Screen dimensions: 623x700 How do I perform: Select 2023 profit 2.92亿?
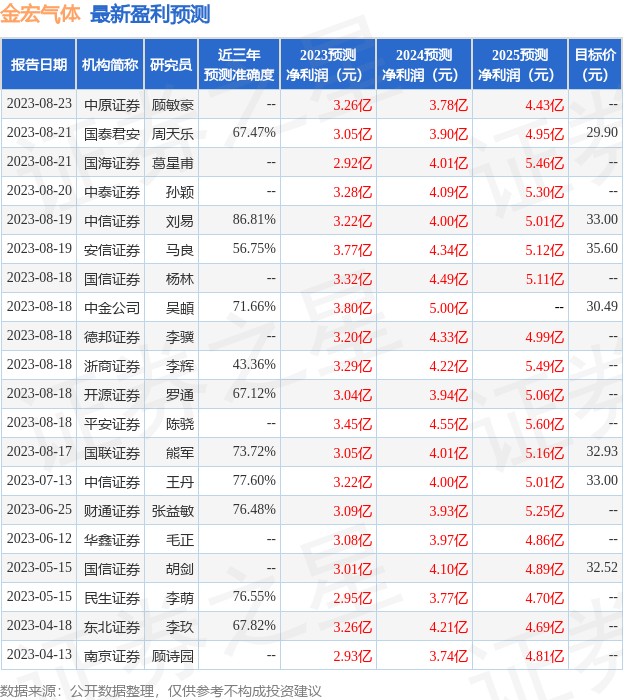[x=353, y=163]
